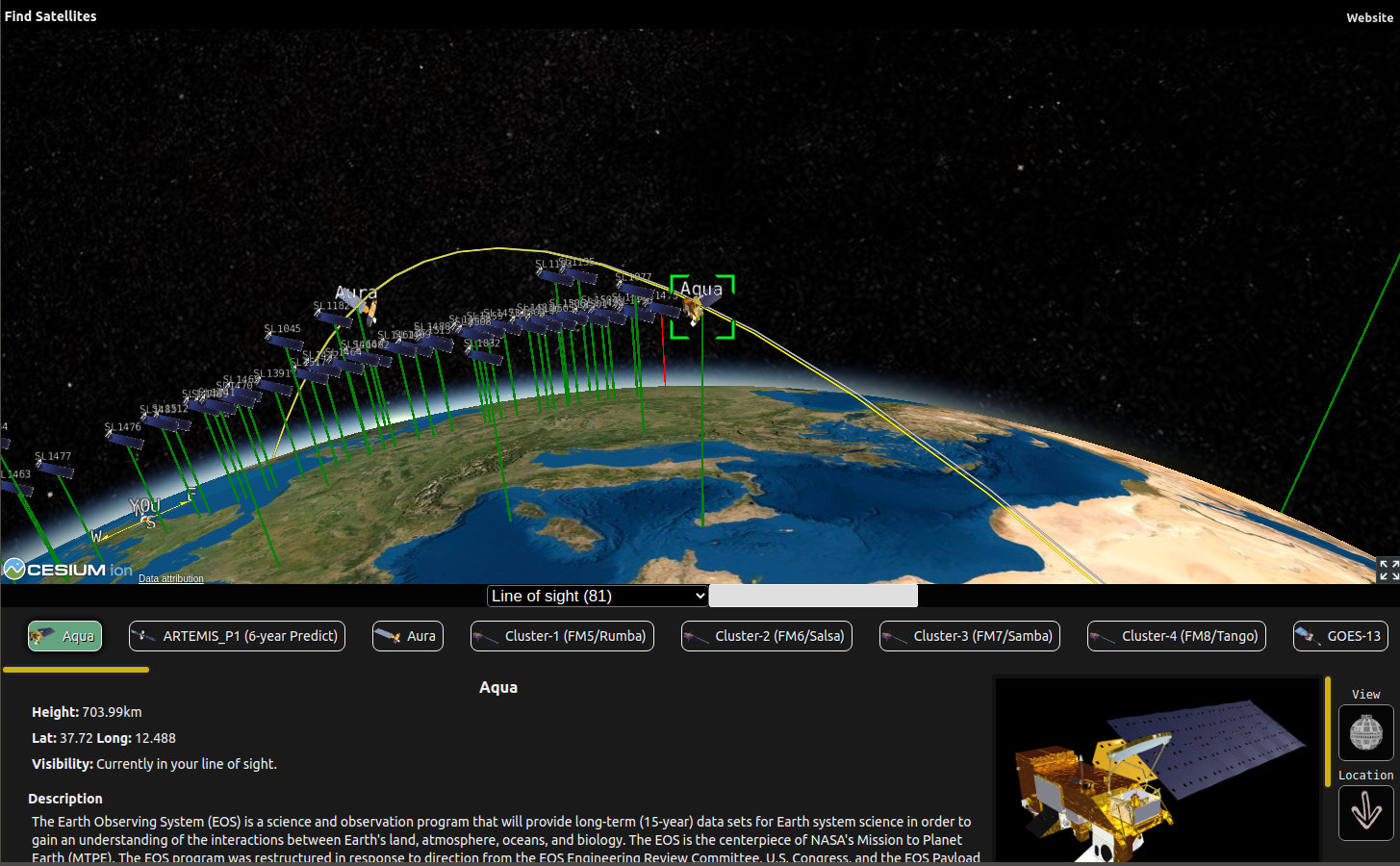Click the Lat 37.72 Long 12.488 text
Screen dimensions: 1400x866
pyautogui.click(x=104, y=738)
